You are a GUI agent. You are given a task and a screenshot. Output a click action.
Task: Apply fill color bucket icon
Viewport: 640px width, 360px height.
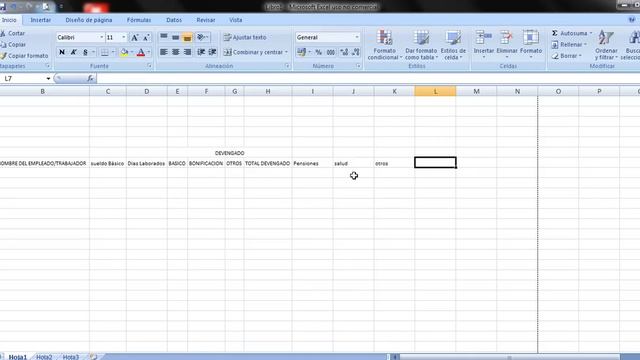(124, 52)
